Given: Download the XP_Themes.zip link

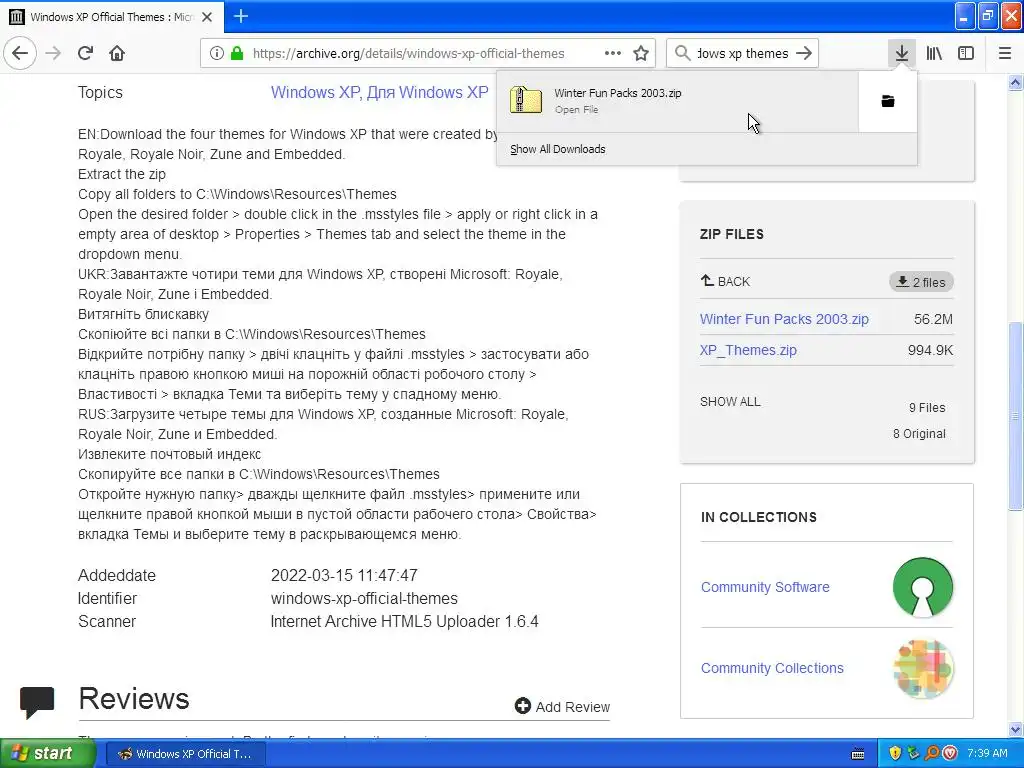Looking at the screenshot, I should click(x=748, y=350).
